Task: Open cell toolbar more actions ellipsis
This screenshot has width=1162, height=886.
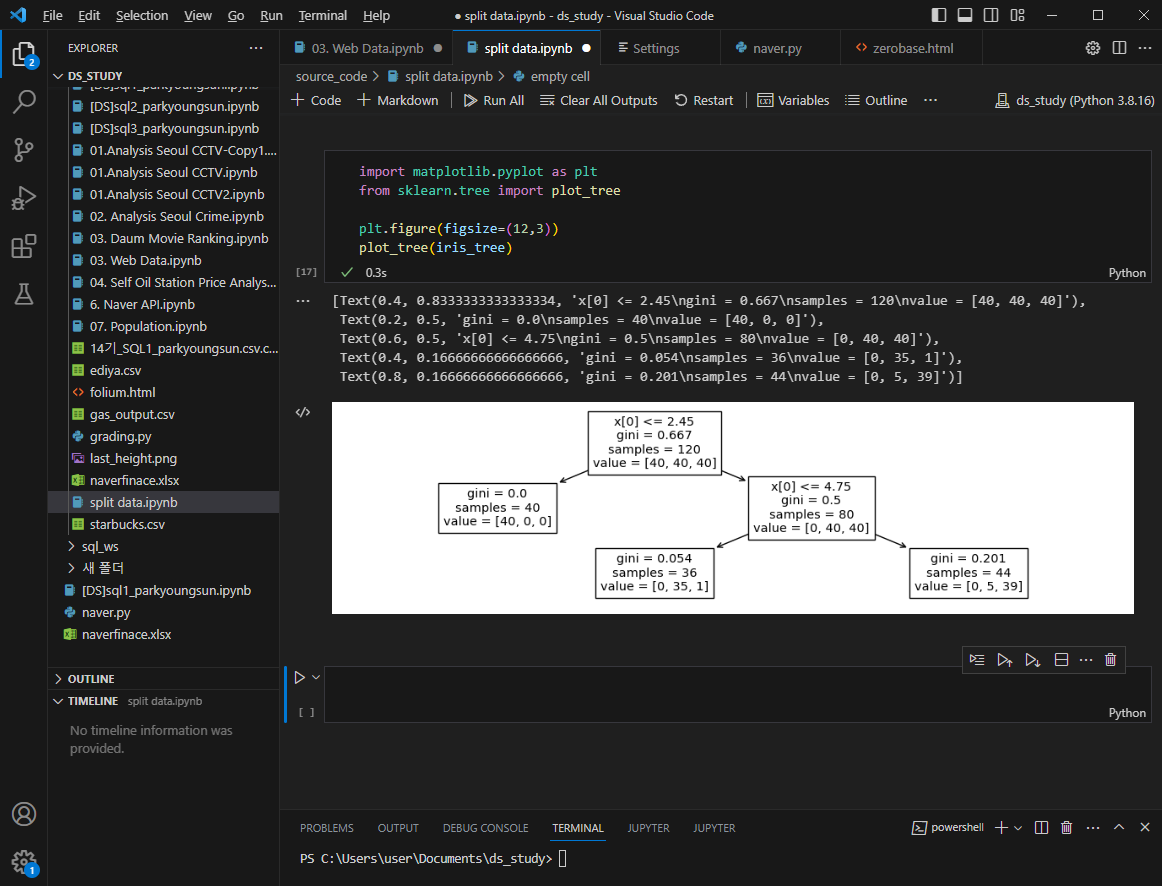Action: pos(1086,659)
